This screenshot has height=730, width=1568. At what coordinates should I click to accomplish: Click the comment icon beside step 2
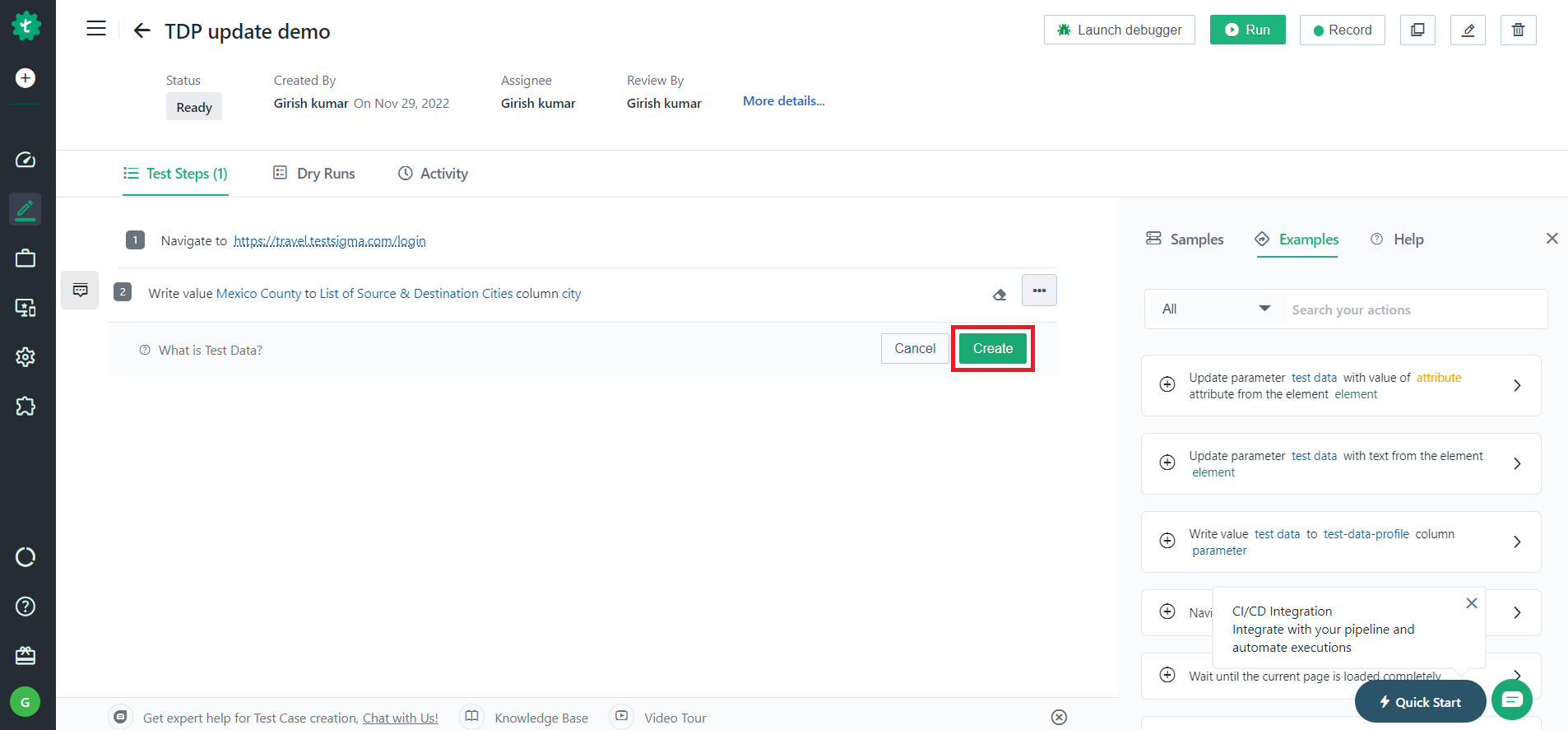80,291
